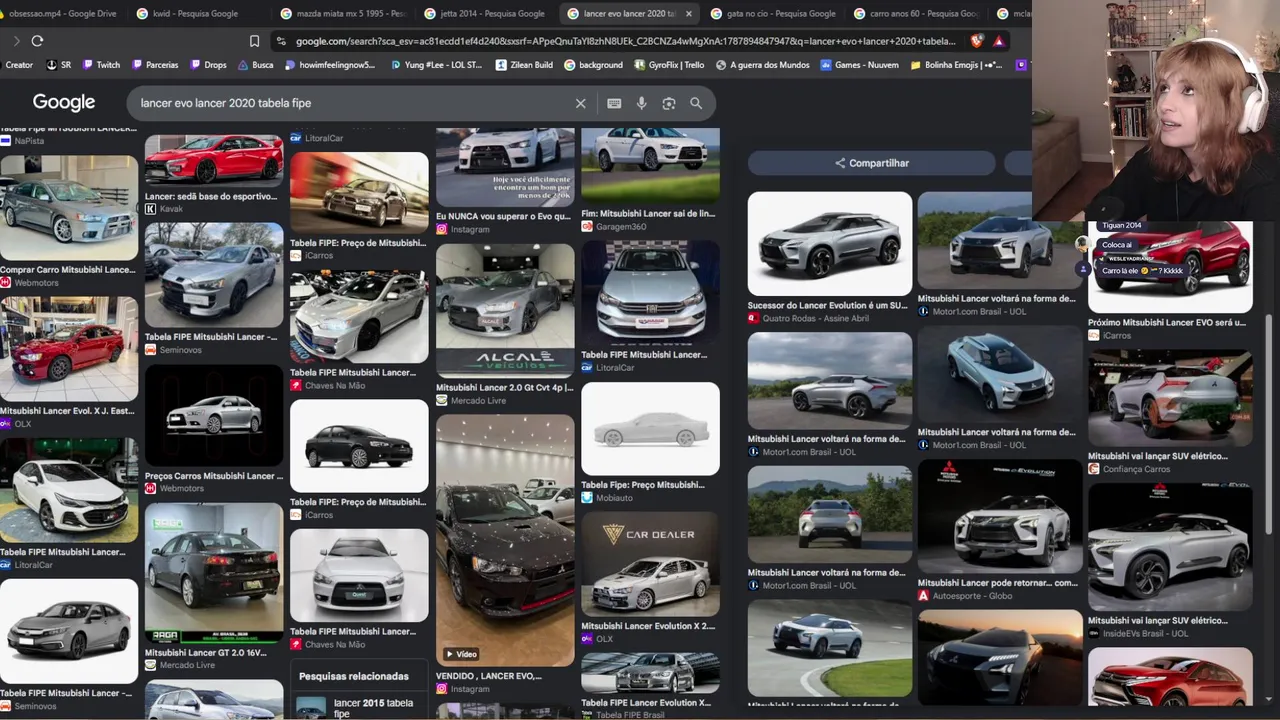This screenshot has height=720, width=1280.
Task: Open 'Mitsubishi Lancer pode retornar...' Autoesporte result
Action: (998, 583)
